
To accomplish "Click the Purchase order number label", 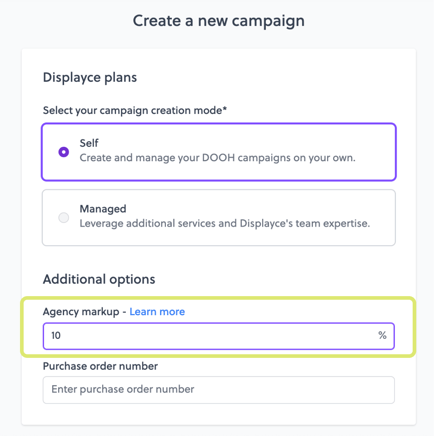I will (x=100, y=366).
